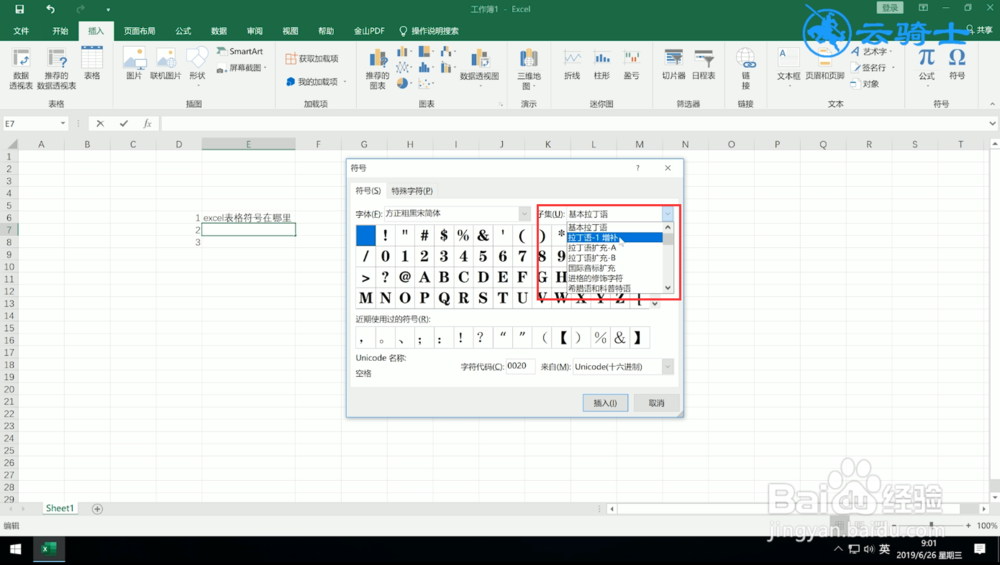Click the insert function fx button
Image resolution: width=1000 pixels, height=565 pixels.
pyautogui.click(x=147, y=124)
